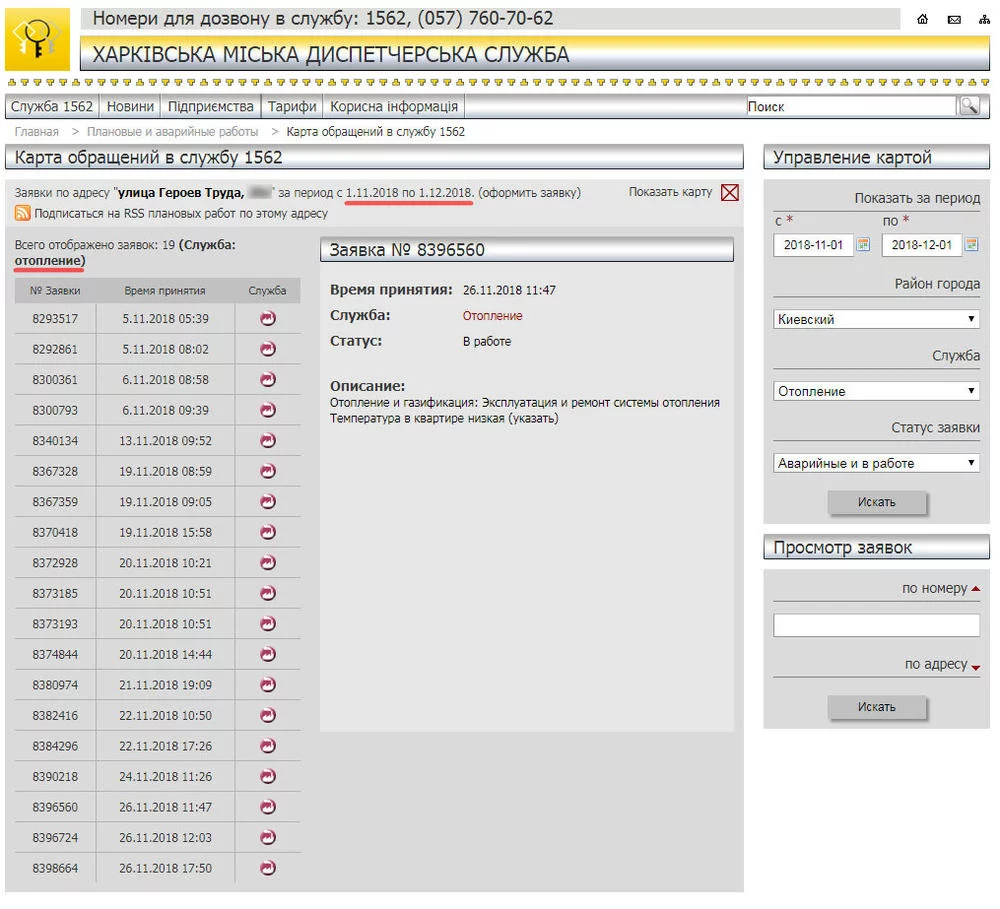This screenshot has height=909, width=1000.
Task: Click the search magnifier icon
Action: (968, 106)
